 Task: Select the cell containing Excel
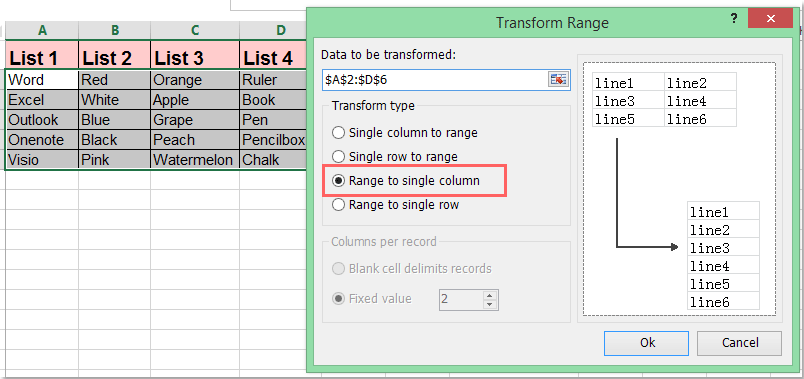tap(42, 99)
